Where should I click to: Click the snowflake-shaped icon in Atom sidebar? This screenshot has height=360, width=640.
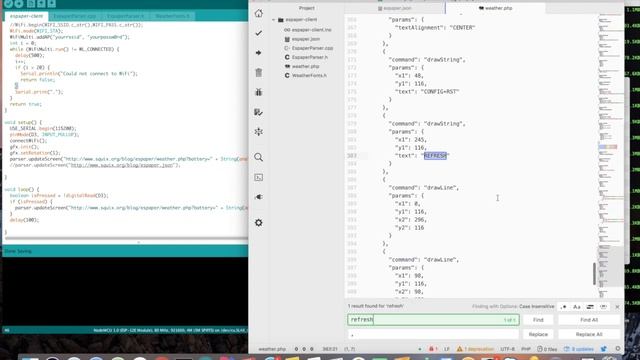pos(258,132)
